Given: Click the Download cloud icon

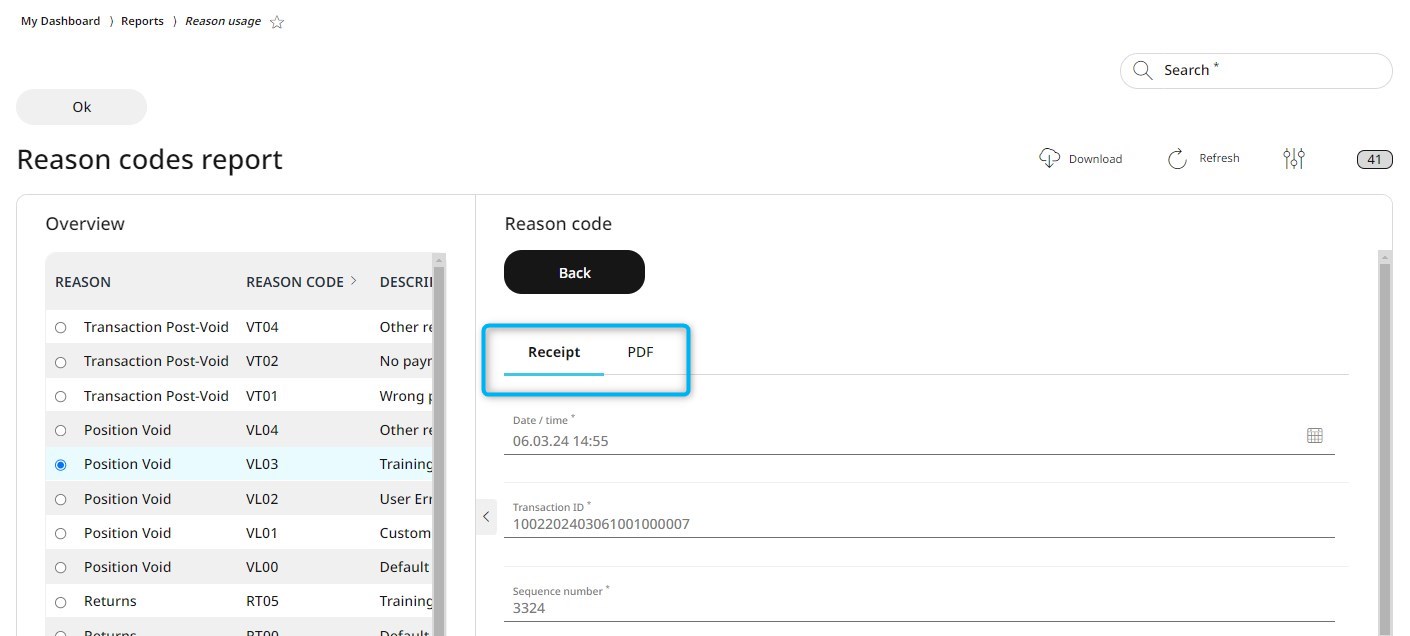Looking at the screenshot, I should point(1049,158).
